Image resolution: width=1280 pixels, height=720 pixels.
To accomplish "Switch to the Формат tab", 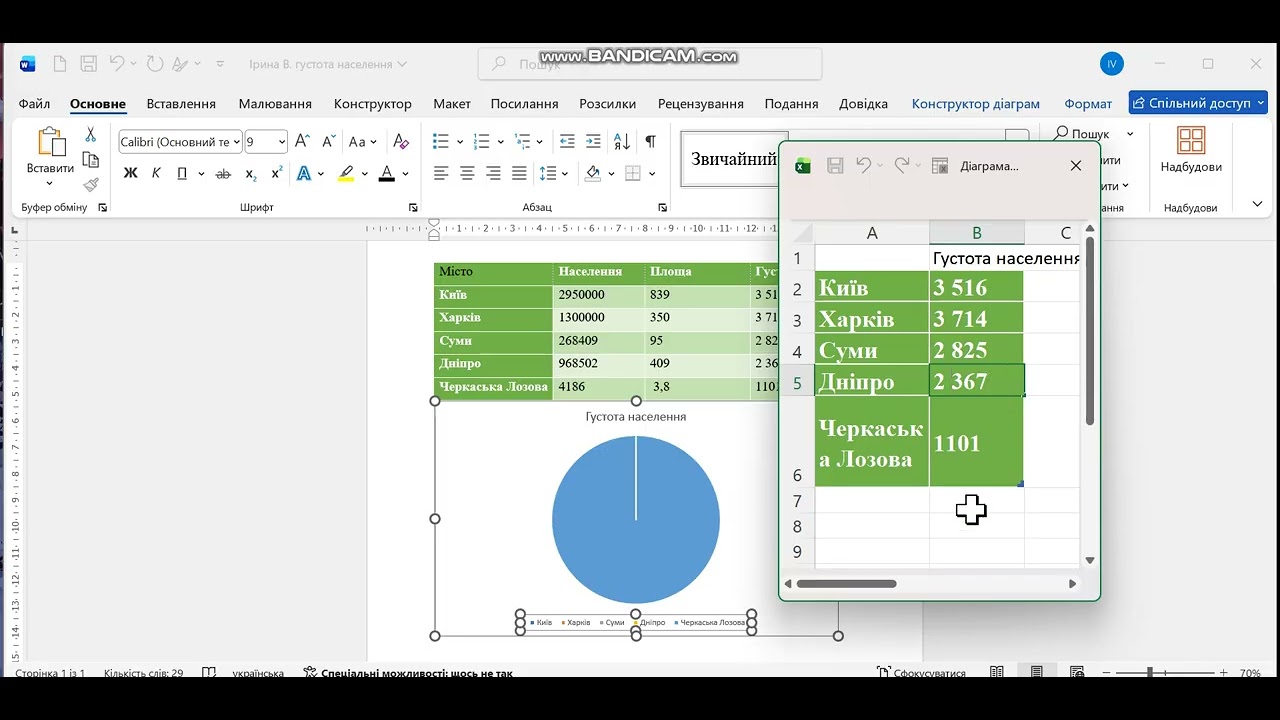I will click(1088, 104).
